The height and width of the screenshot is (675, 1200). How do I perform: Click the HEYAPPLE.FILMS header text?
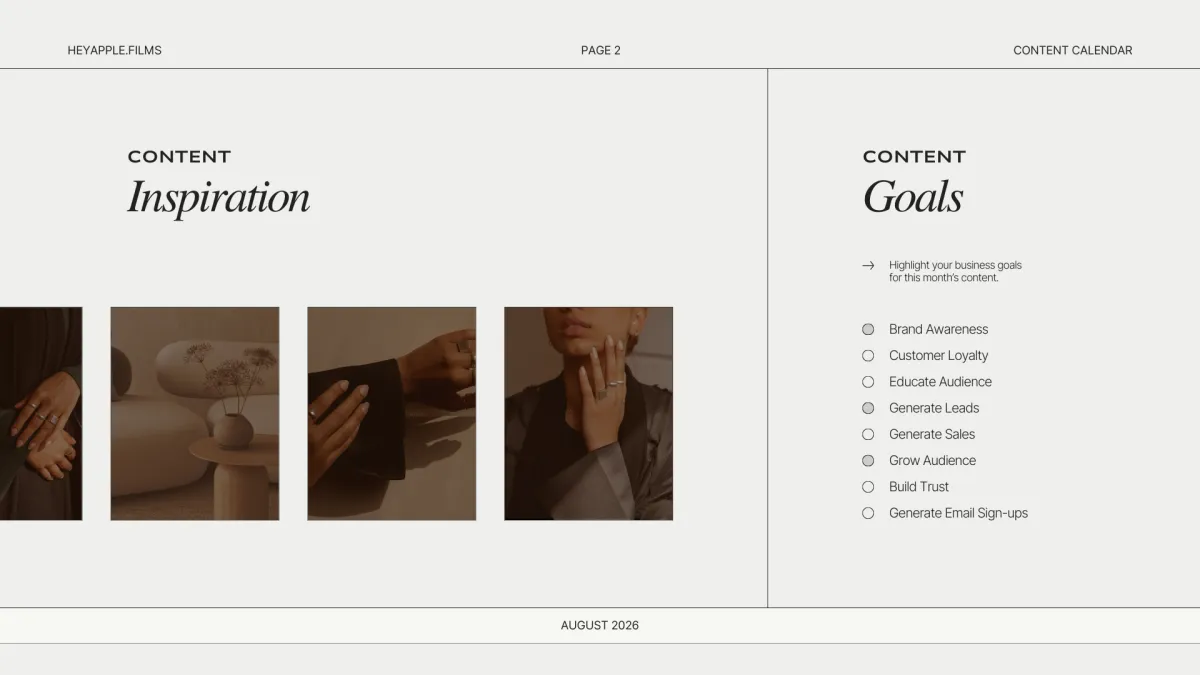[x=114, y=50]
